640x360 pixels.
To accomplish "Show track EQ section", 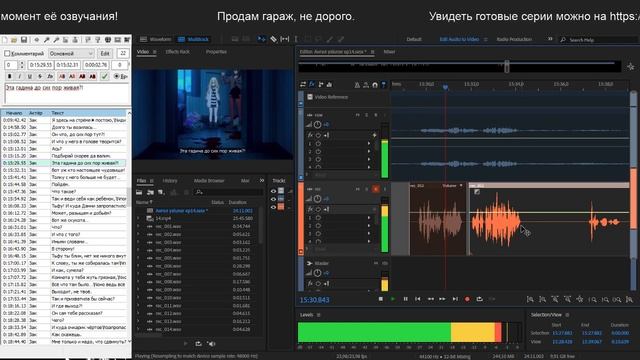I will pyautogui.click(x=329, y=84).
